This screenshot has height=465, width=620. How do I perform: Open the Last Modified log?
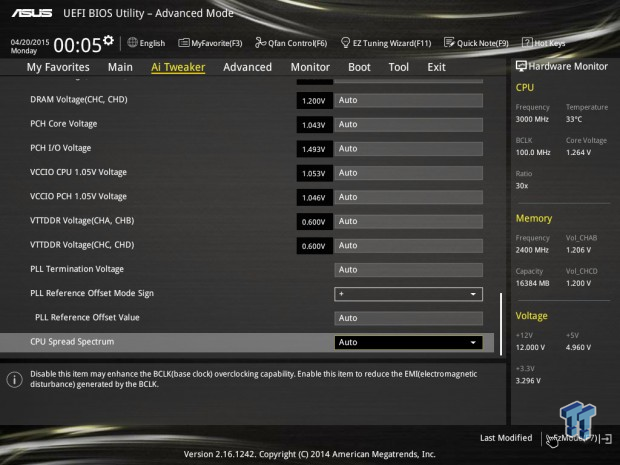coord(506,438)
